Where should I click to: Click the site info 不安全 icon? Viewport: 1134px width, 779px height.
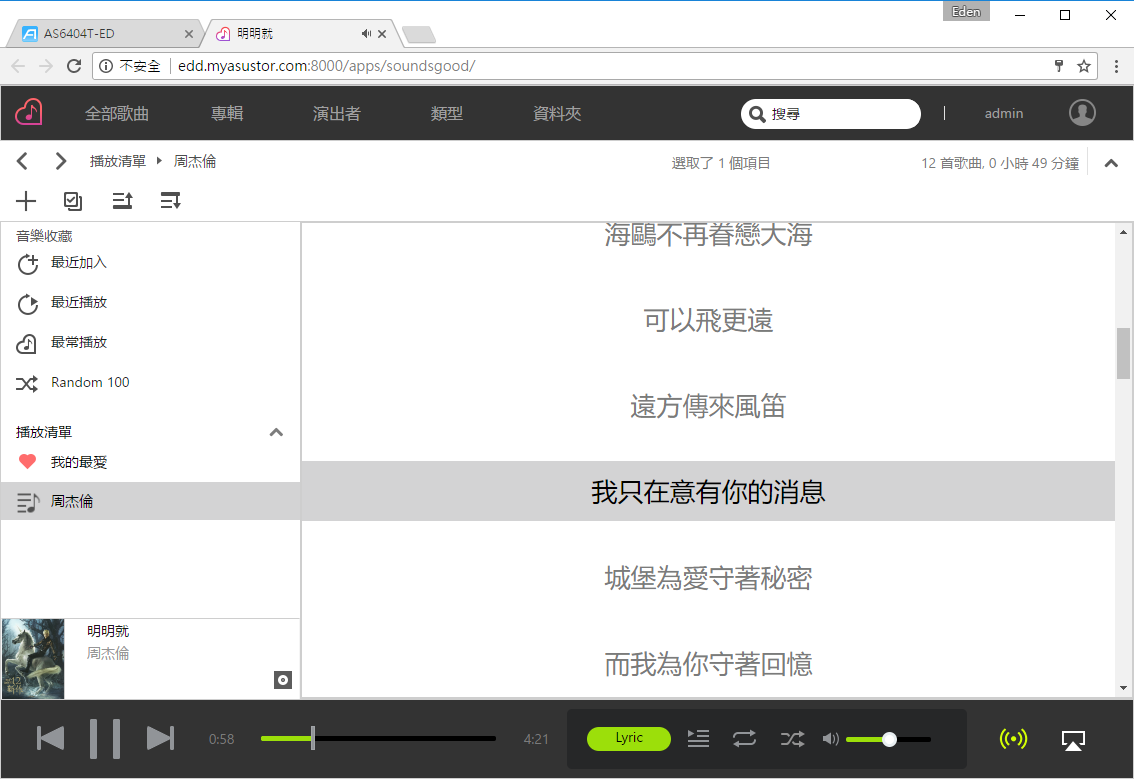106,66
